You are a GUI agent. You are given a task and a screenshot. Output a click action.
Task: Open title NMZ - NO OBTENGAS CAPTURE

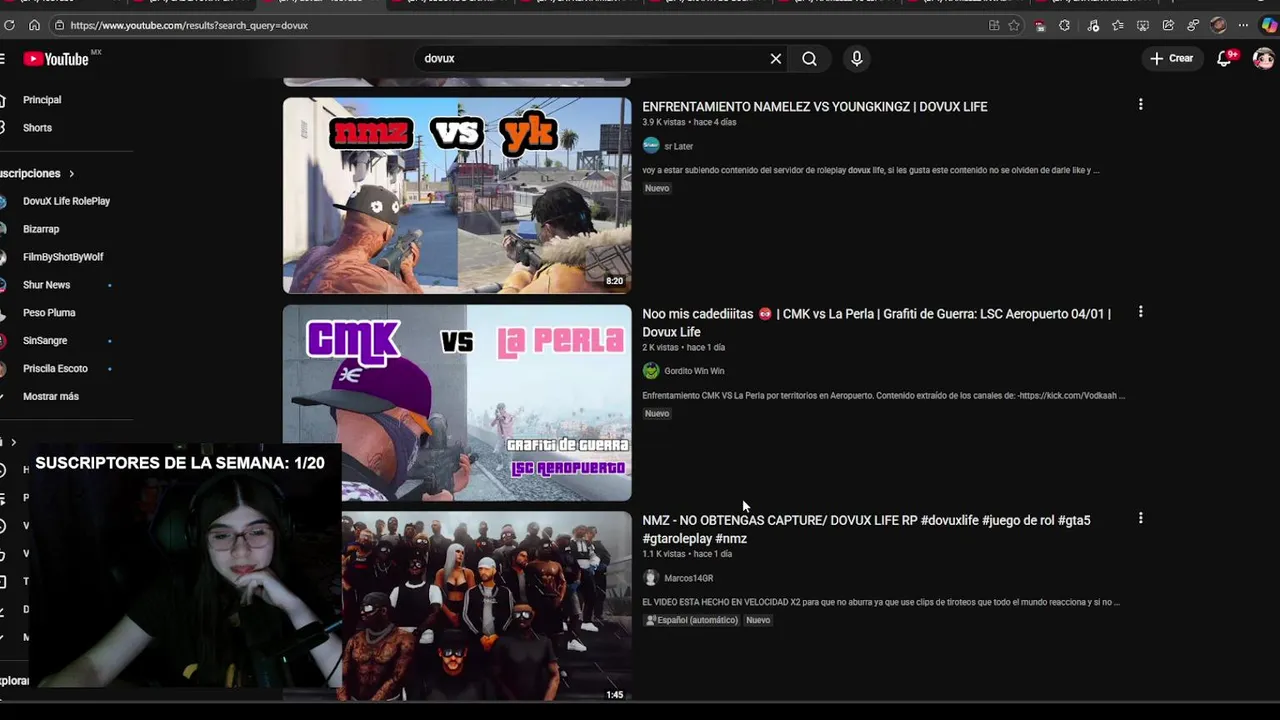coord(866,529)
